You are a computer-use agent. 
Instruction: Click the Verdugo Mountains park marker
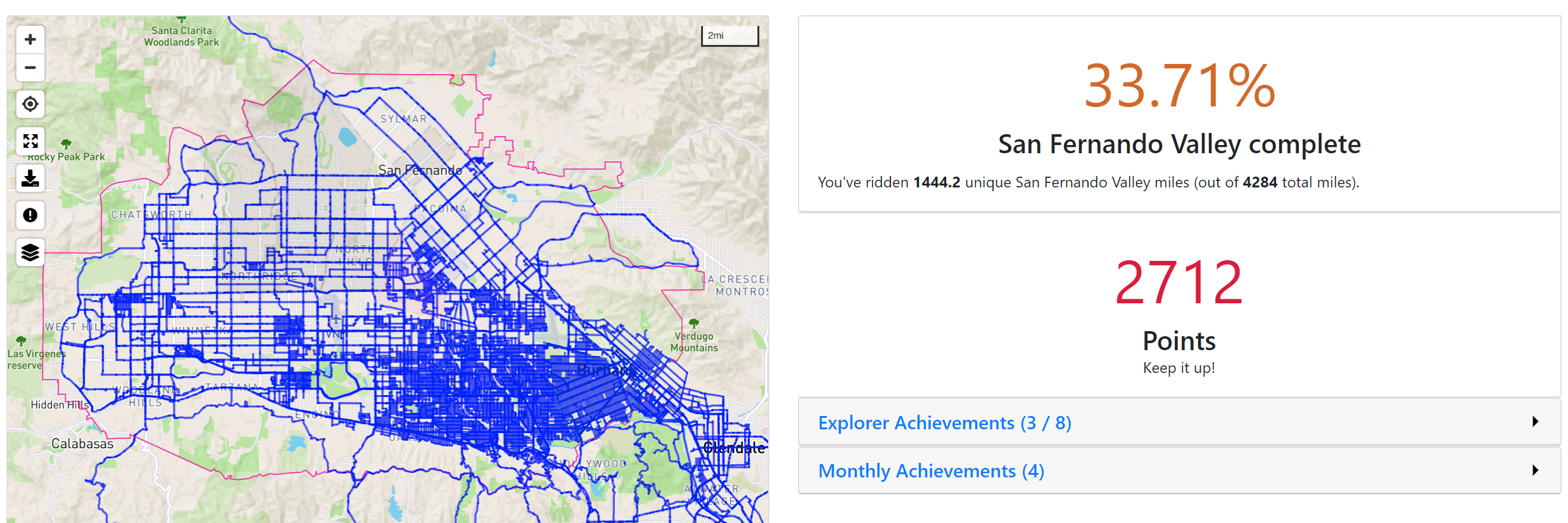pyautogui.click(x=694, y=324)
